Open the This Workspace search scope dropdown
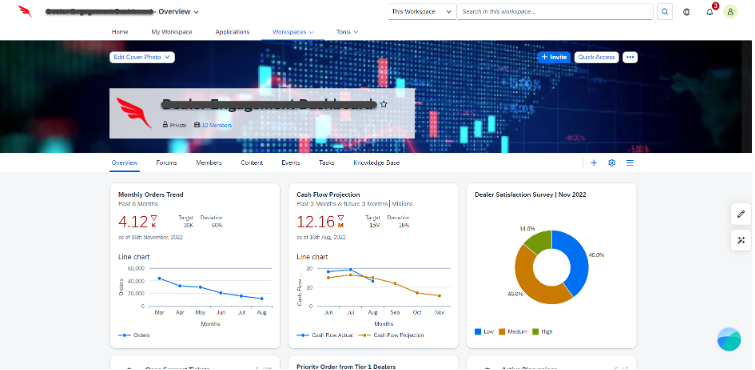The width and height of the screenshot is (755, 370). click(x=421, y=12)
